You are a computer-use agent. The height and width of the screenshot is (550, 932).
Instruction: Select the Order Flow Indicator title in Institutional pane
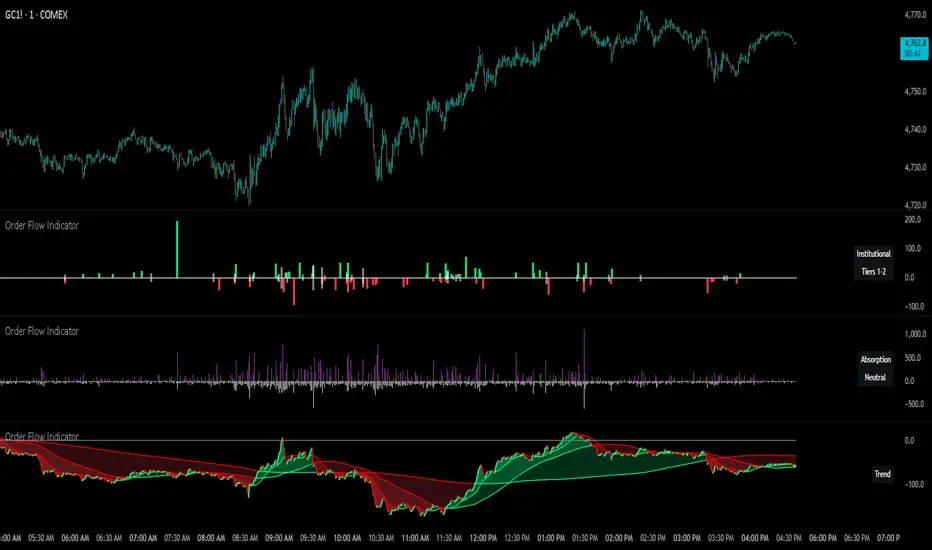[42, 225]
